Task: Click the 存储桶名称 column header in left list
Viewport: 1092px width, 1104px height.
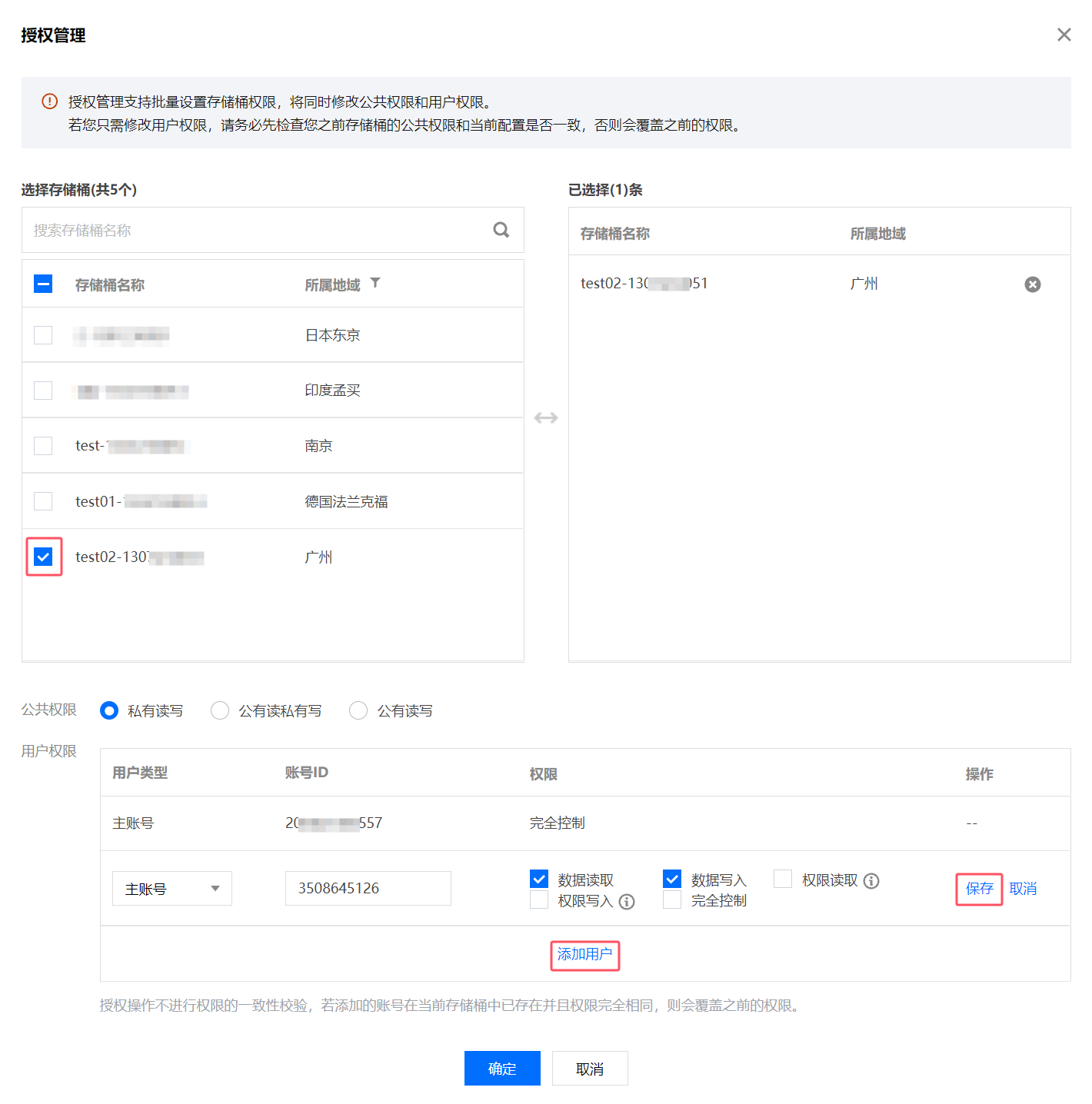Action: point(110,285)
